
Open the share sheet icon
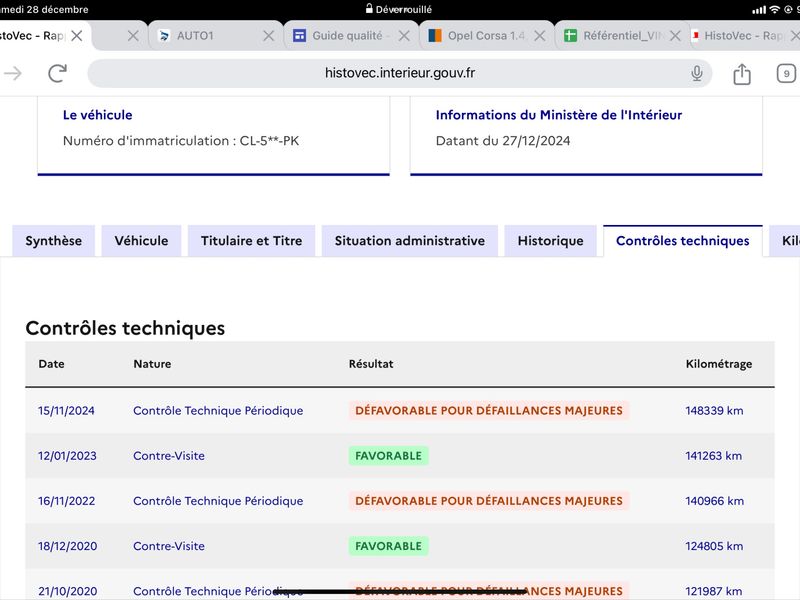[742, 74]
